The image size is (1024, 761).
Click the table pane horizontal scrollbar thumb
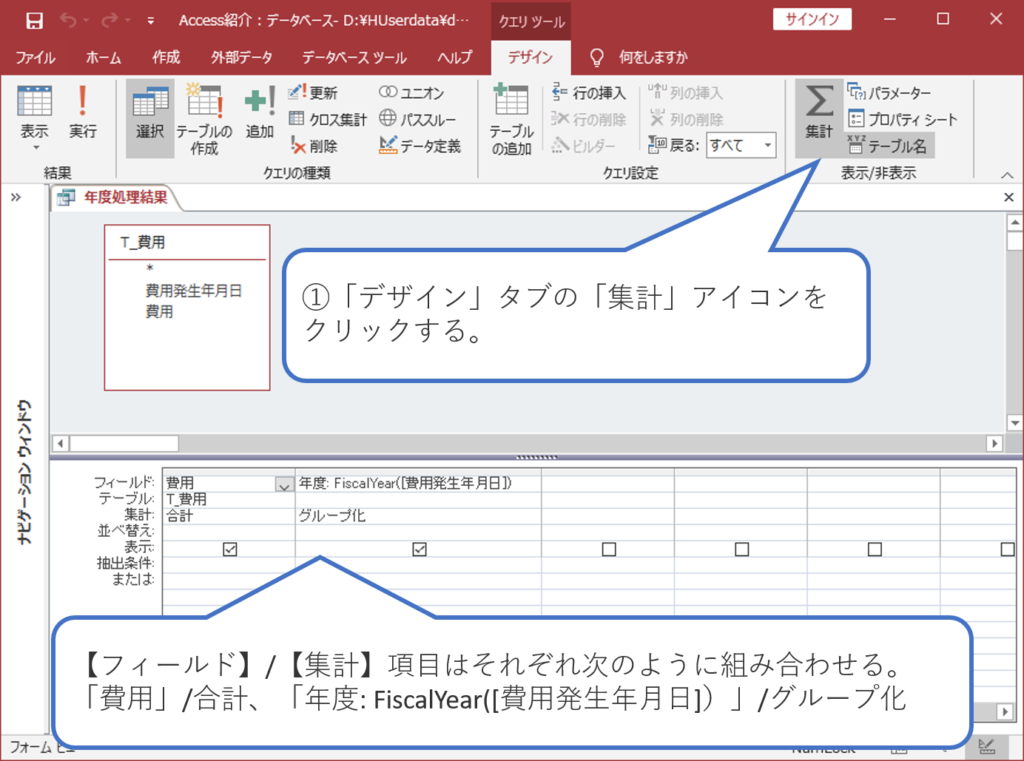tap(124, 444)
